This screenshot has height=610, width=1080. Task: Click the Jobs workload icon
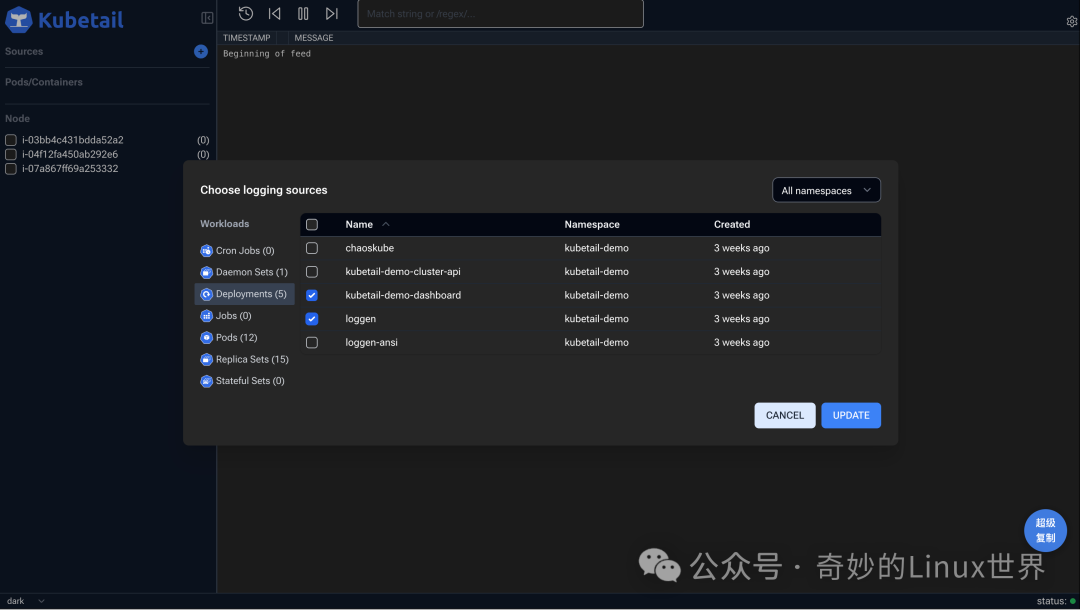[207, 316]
